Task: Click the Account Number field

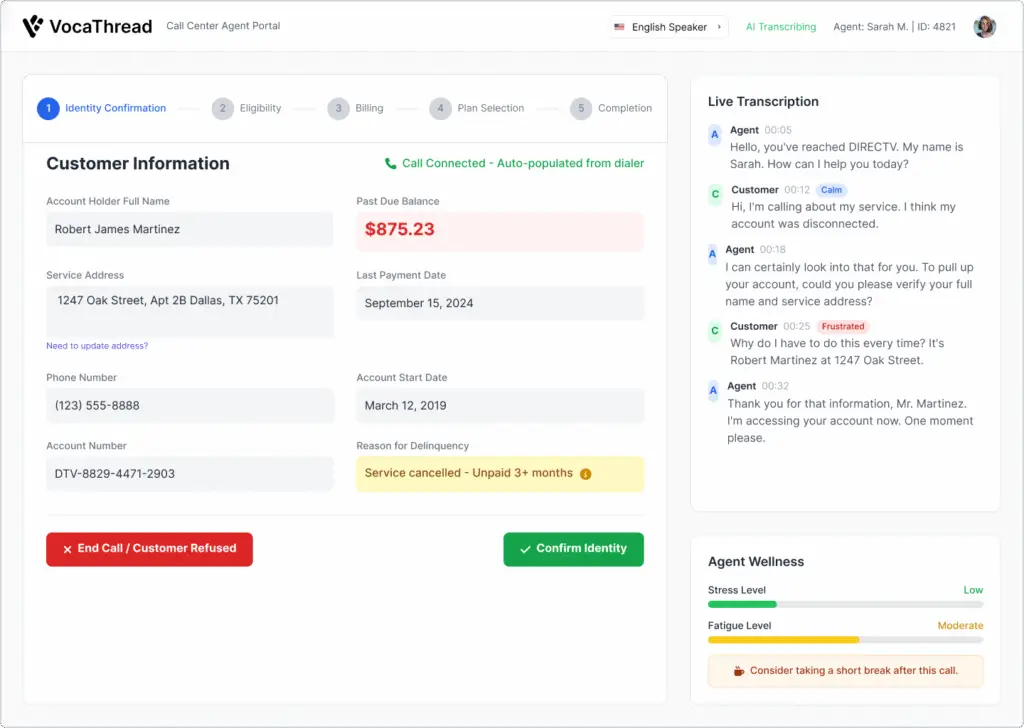Action: (189, 474)
